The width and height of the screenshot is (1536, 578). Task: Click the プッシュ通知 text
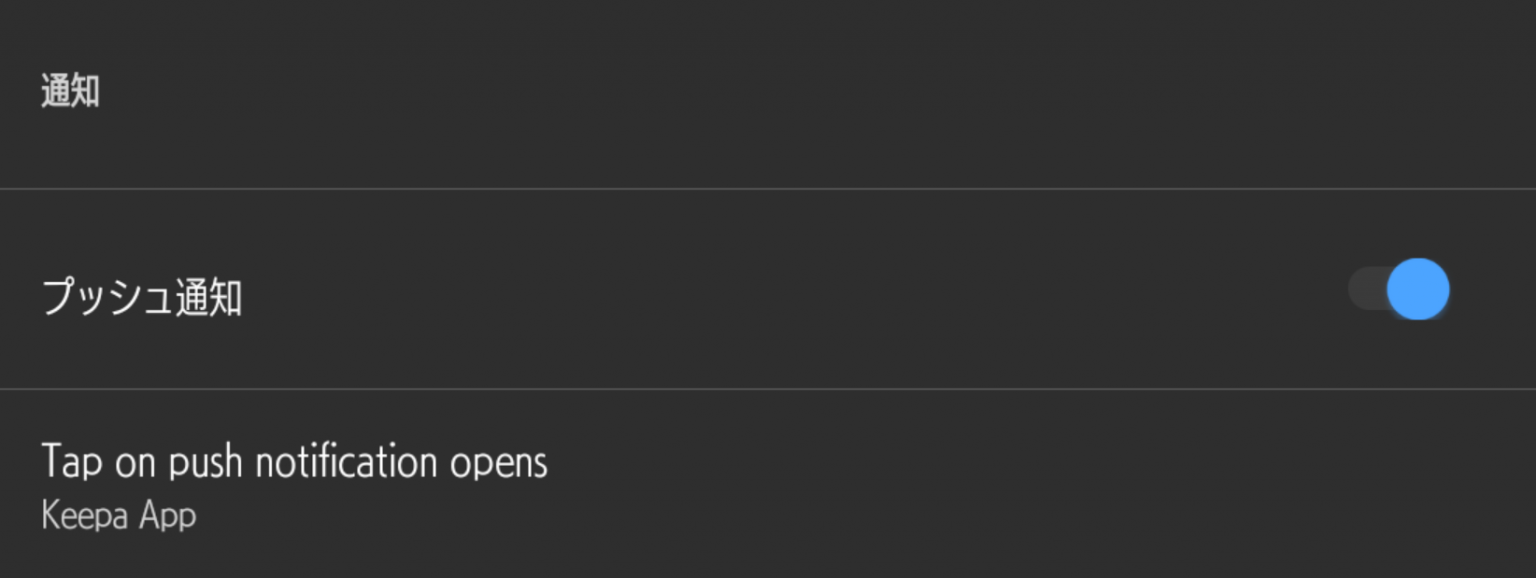141,298
